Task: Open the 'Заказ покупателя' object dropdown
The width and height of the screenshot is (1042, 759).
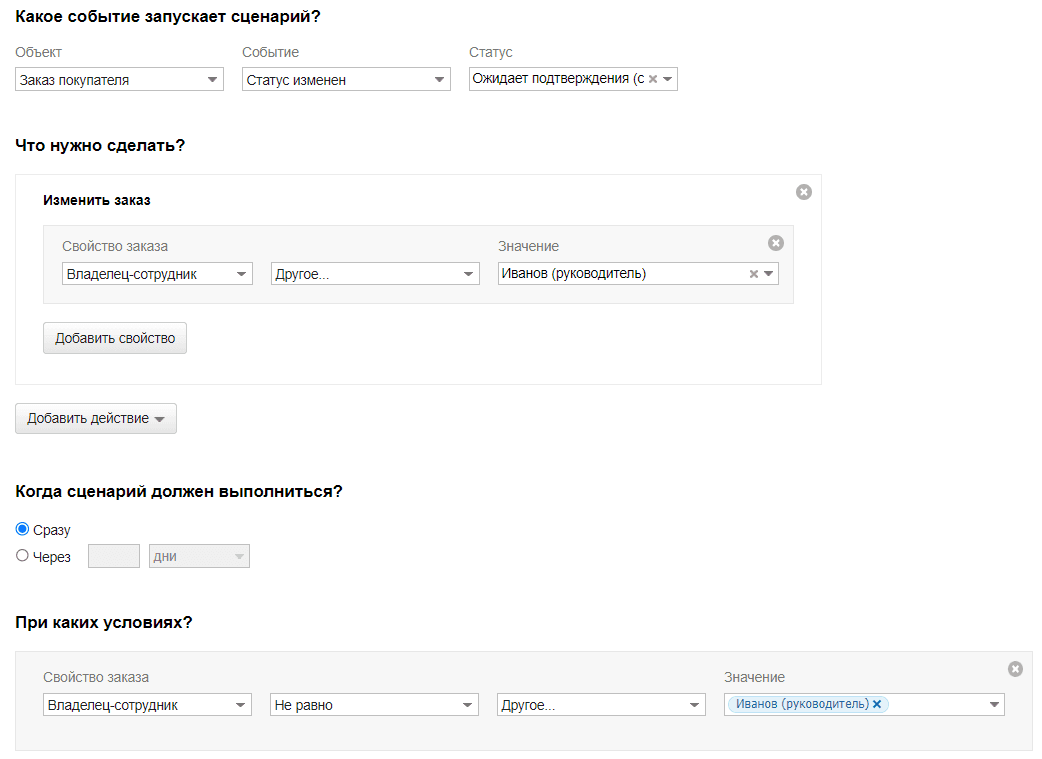Action: pyautogui.click(x=120, y=80)
